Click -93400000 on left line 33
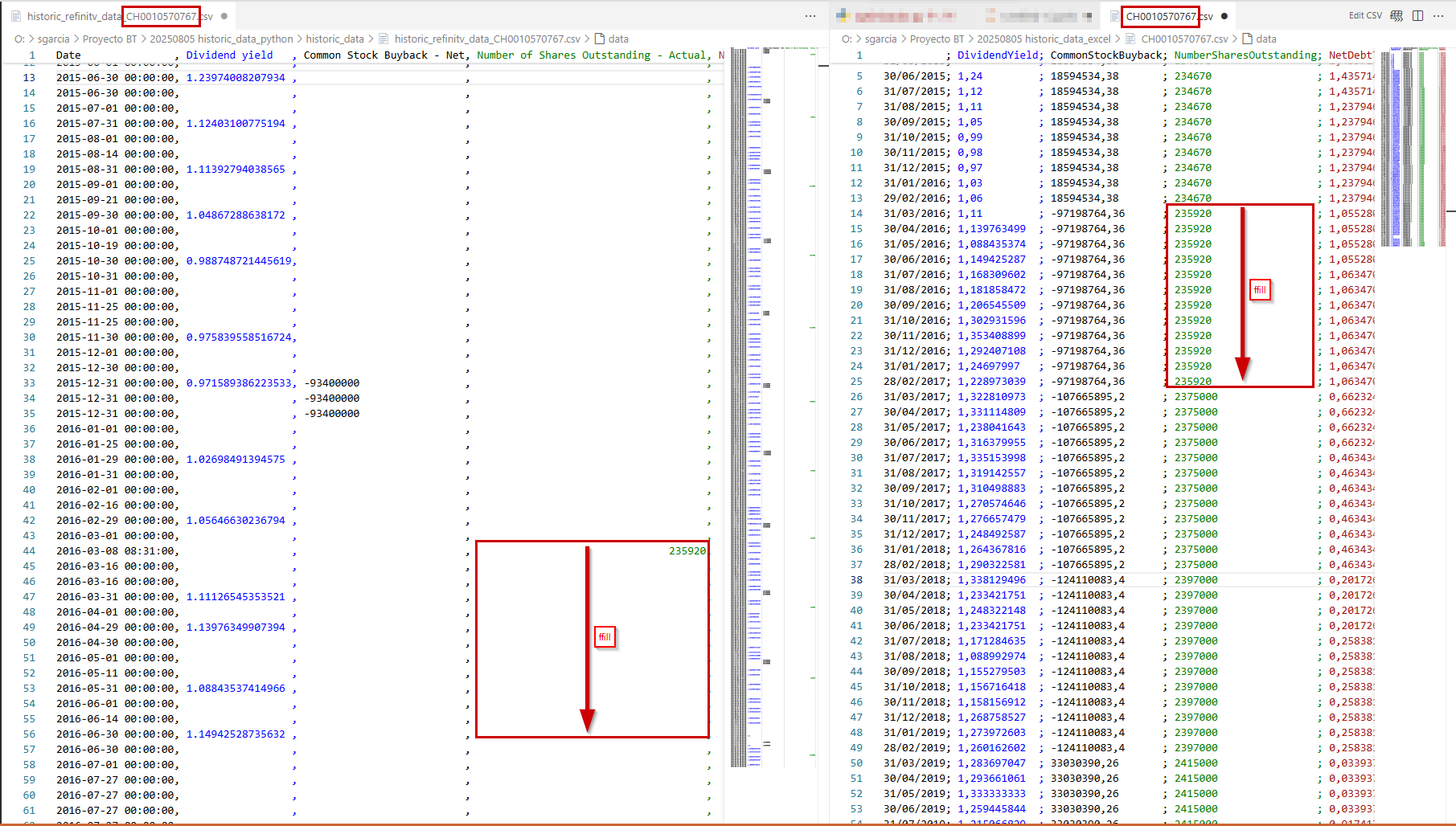Screen dimensions: 1456x826 pyautogui.click(x=332, y=383)
